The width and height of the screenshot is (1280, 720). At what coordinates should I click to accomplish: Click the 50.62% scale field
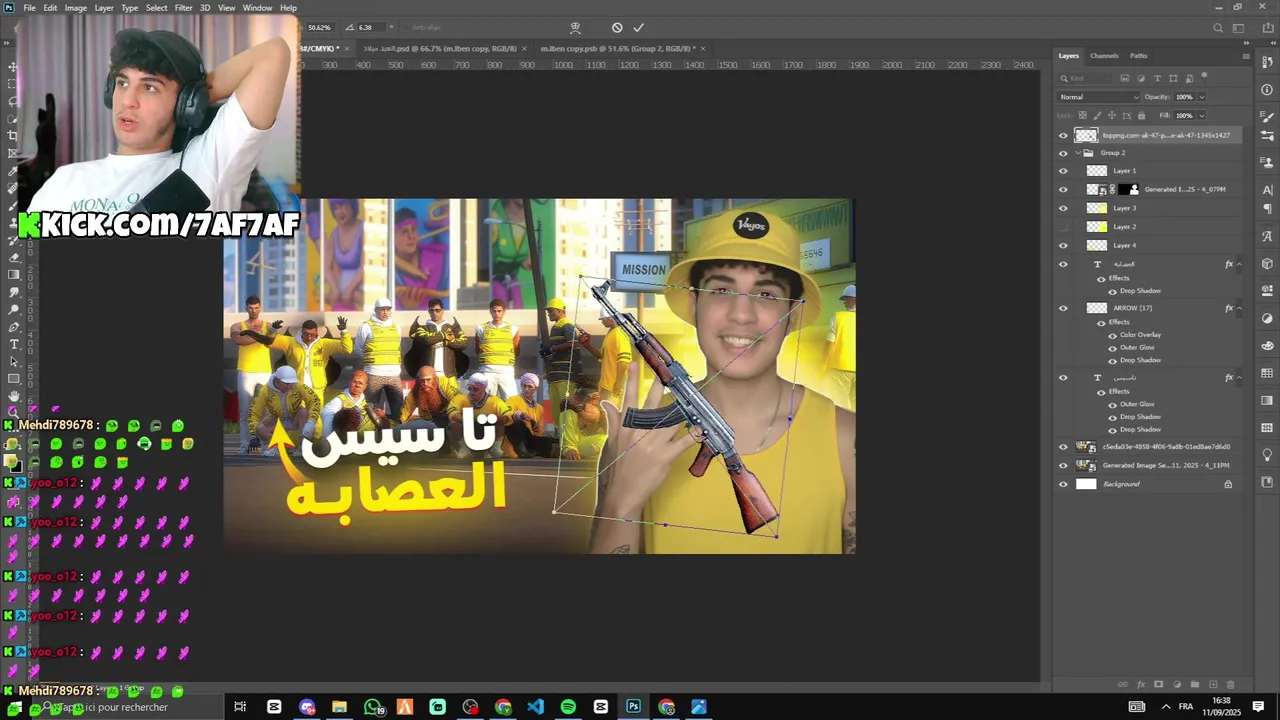(319, 28)
